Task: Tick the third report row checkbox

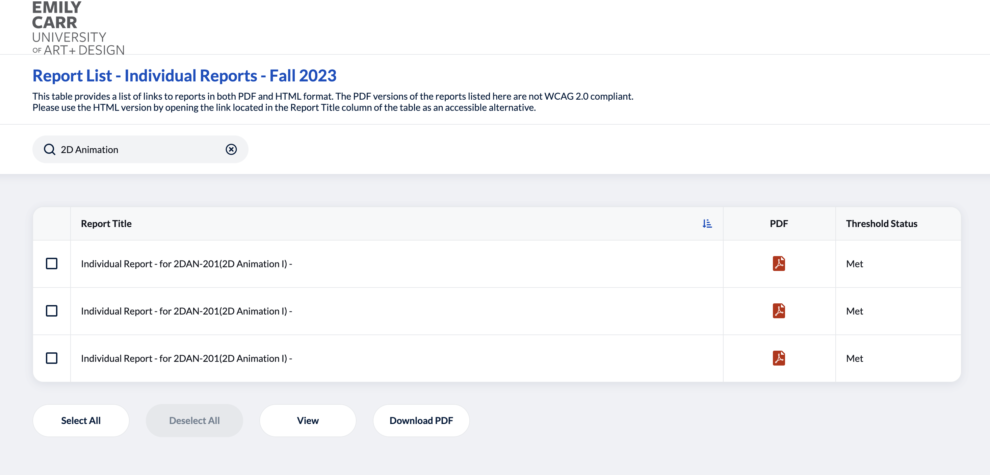Action: click(x=52, y=358)
